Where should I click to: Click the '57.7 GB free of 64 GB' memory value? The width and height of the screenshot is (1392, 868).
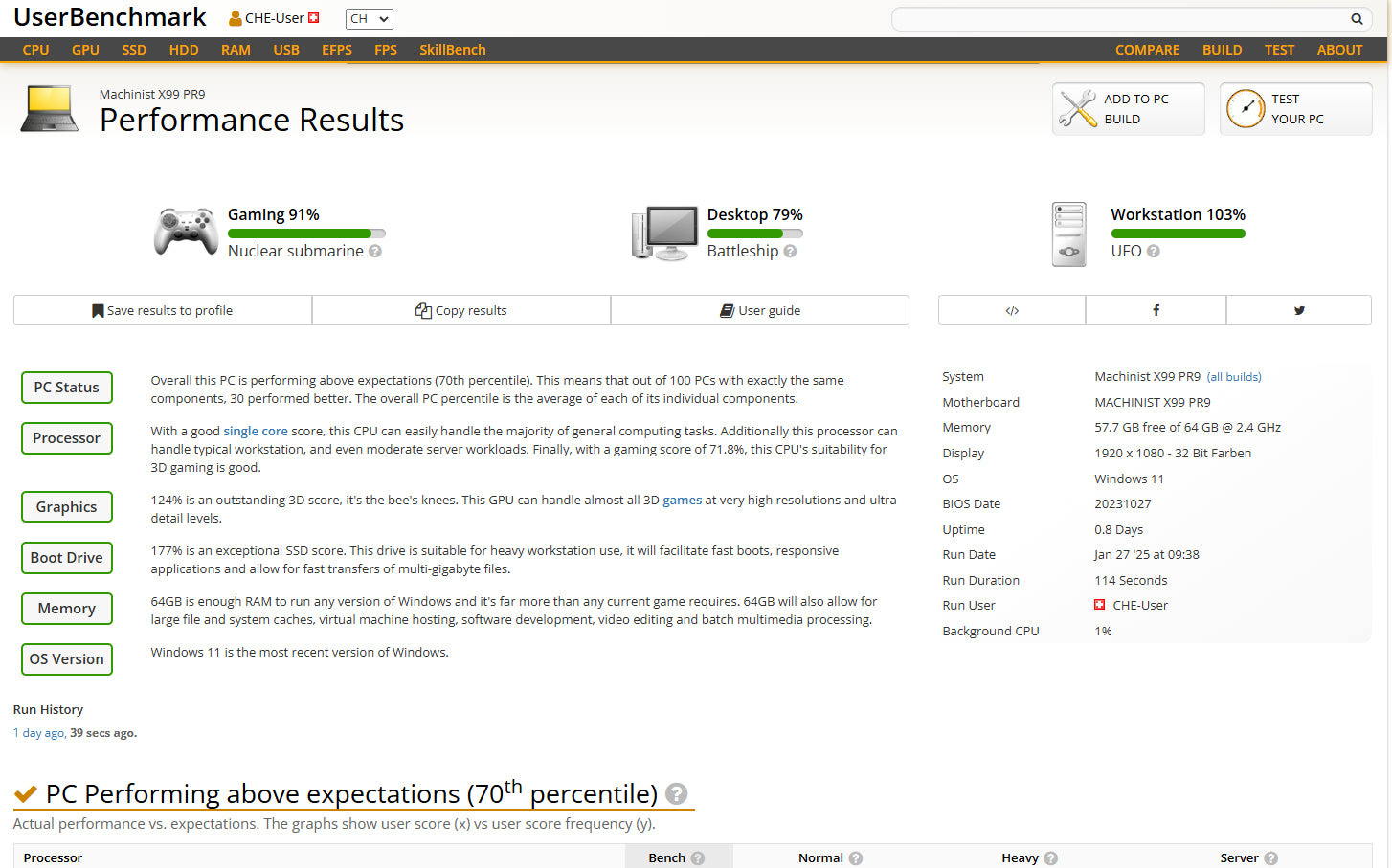[x=1187, y=428]
